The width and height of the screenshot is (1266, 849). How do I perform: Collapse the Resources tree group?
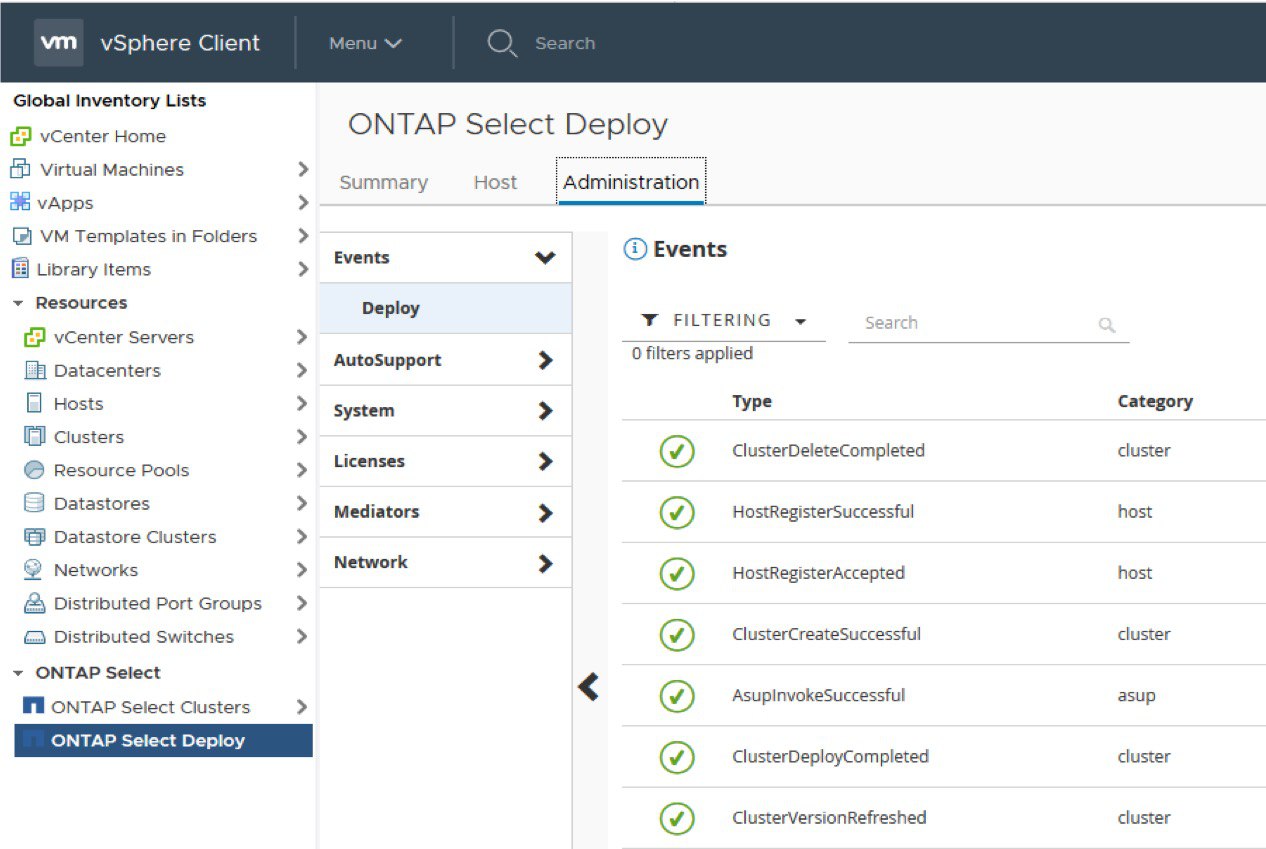tap(18, 303)
